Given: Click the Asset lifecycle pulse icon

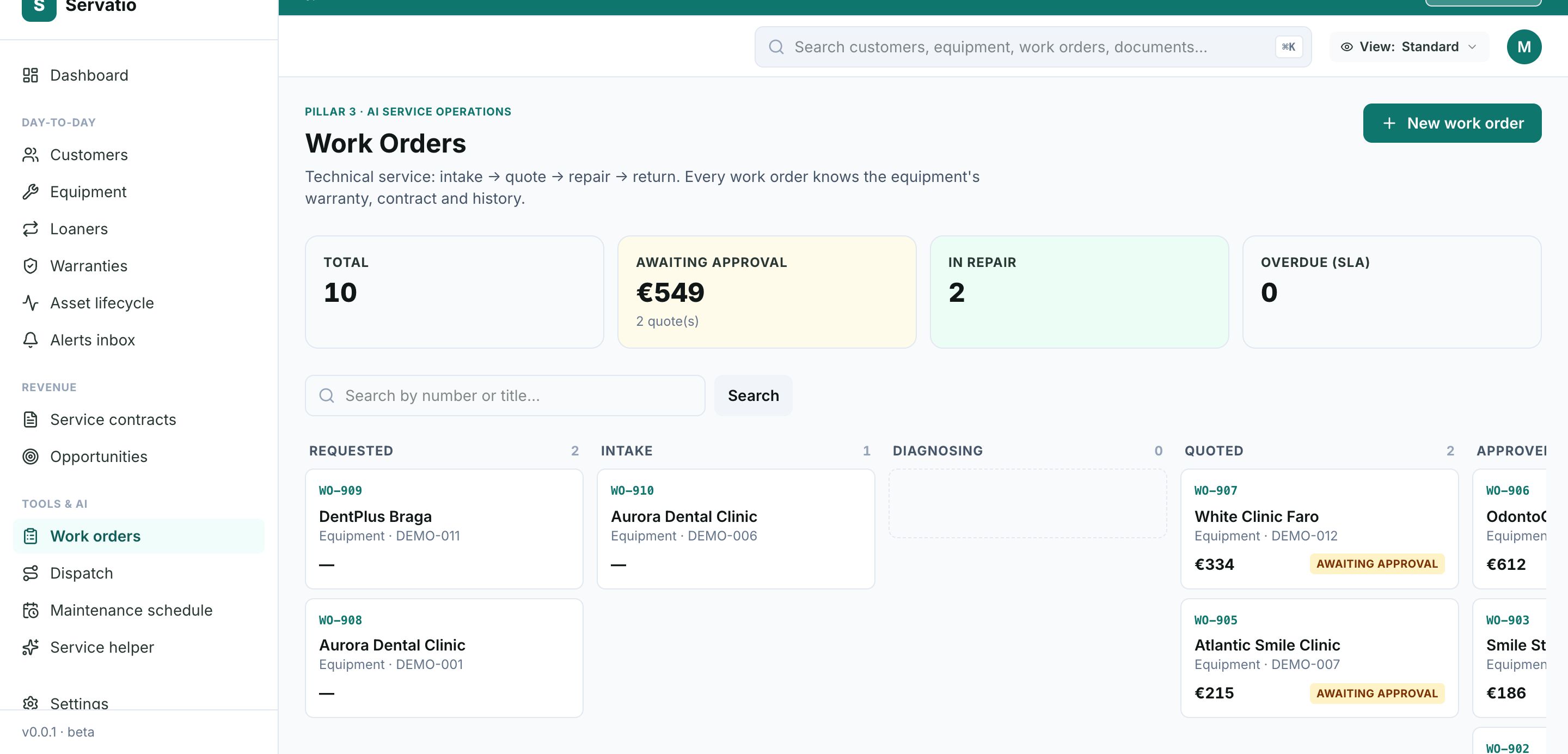Looking at the screenshot, I should [30, 303].
